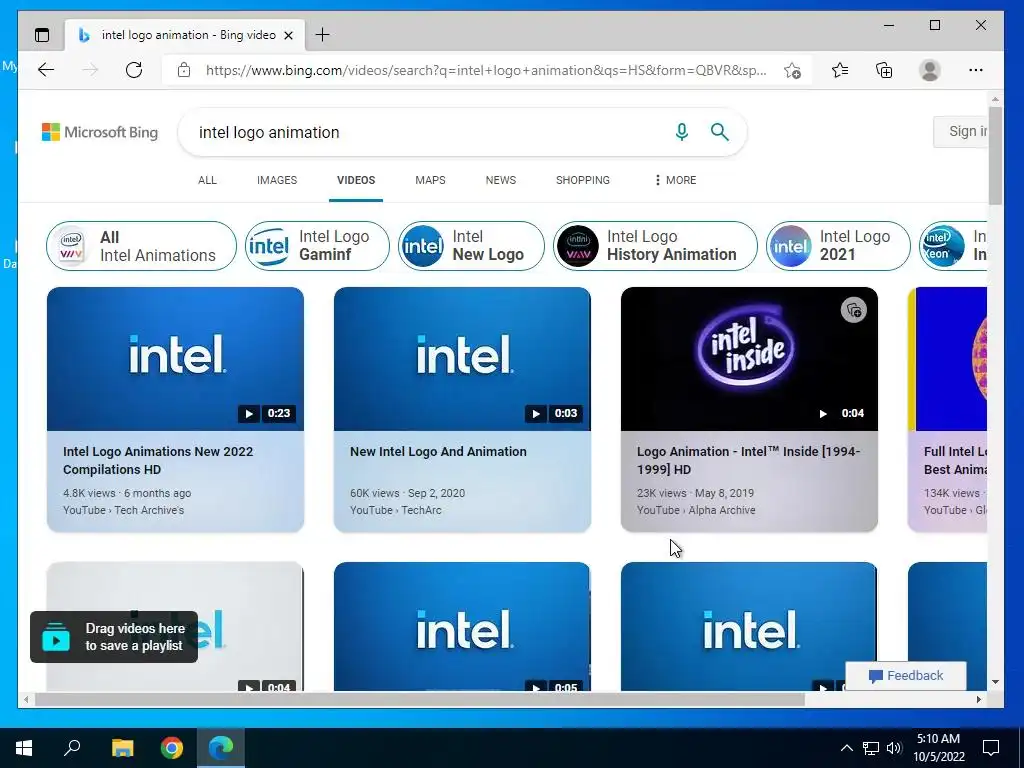1024x768 pixels.
Task: Click the vertical scrollbar up arrow
Action: pyautogui.click(x=995, y=99)
